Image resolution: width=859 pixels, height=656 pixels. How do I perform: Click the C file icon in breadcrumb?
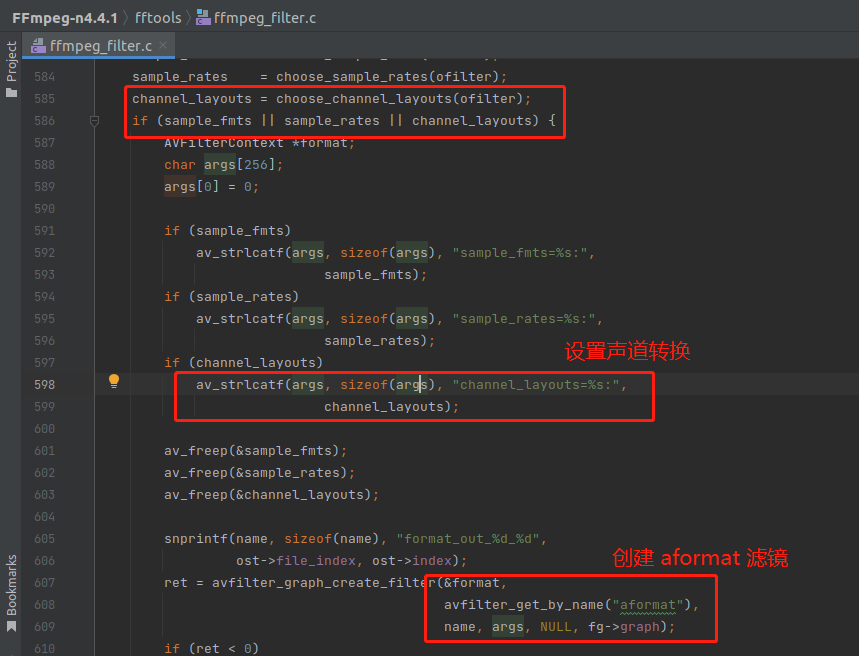tap(203, 16)
